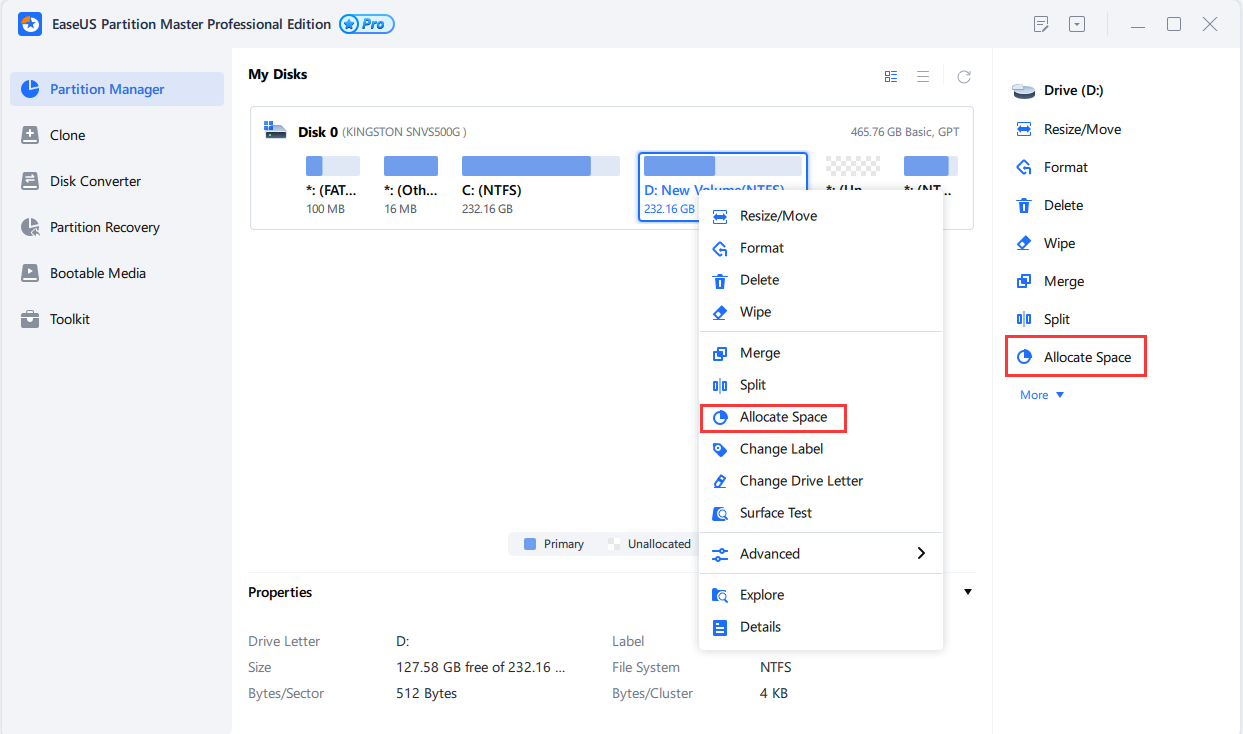Image resolution: width=1243 pixels, height=734 pixels.
Task: Switch My Disks to grid view
Action: coord(891,76)
